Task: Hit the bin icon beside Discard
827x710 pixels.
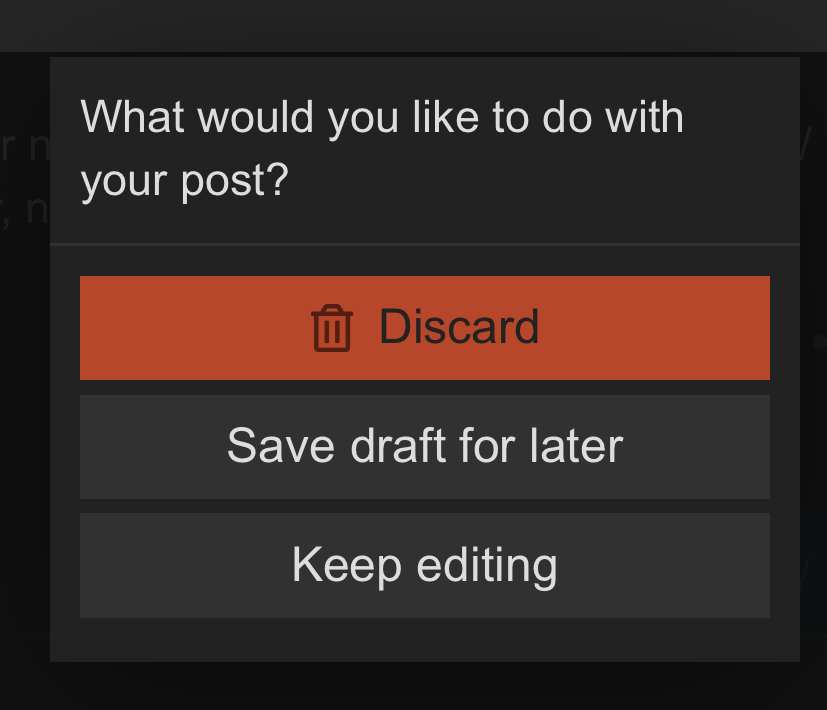Action: (331, 329)
